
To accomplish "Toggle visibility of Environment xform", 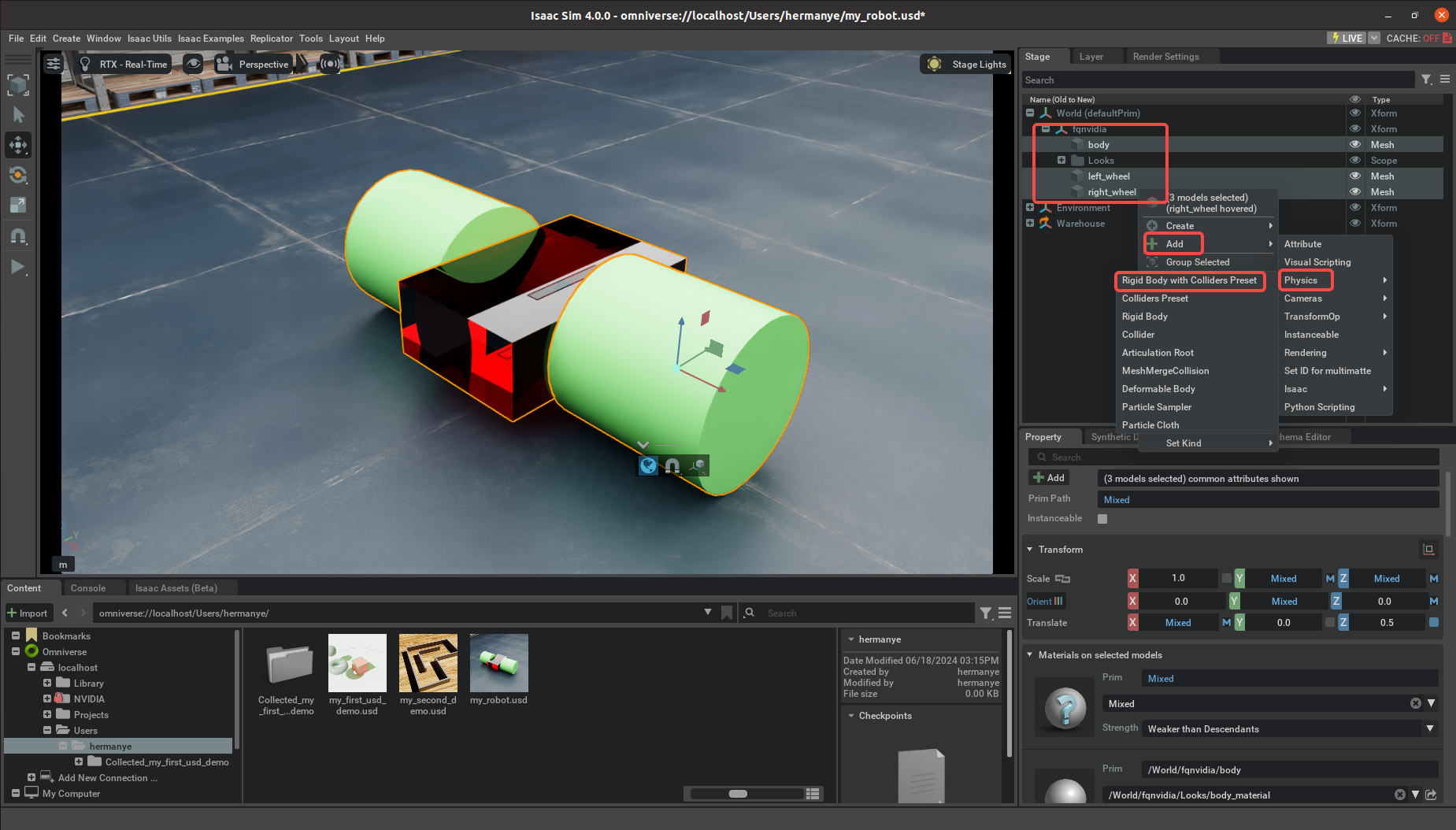I will tap(1355, 208).
